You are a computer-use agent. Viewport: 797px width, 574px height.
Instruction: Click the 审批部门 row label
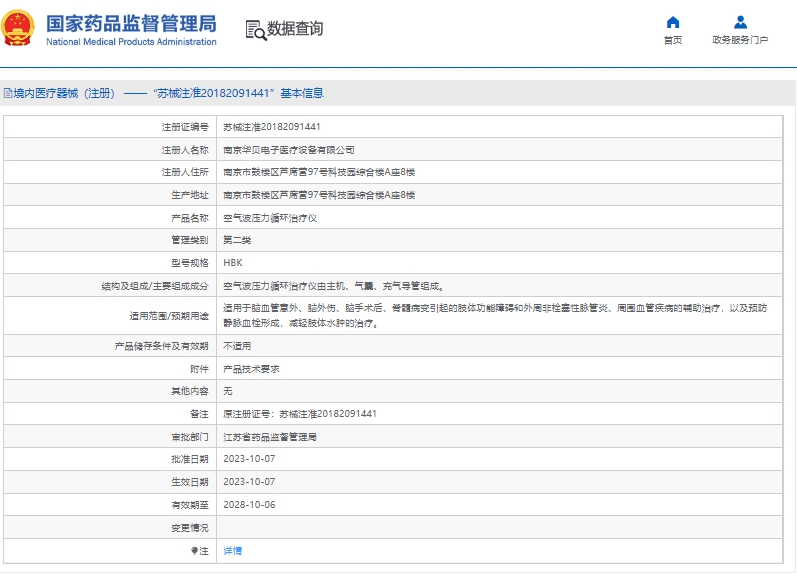point(190,437)
